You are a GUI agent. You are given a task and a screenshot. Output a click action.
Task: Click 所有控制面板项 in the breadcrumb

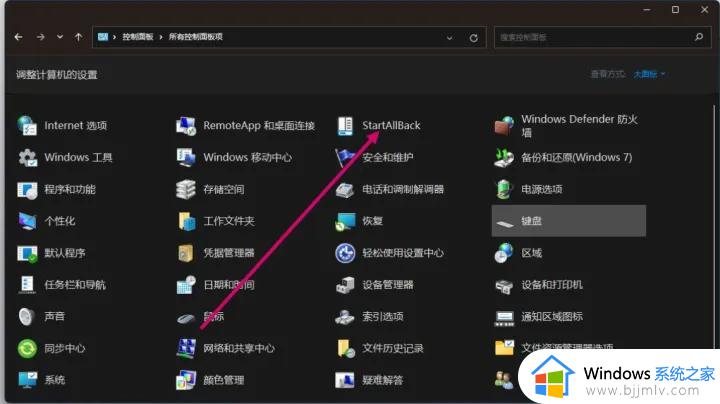coord(196,37)
